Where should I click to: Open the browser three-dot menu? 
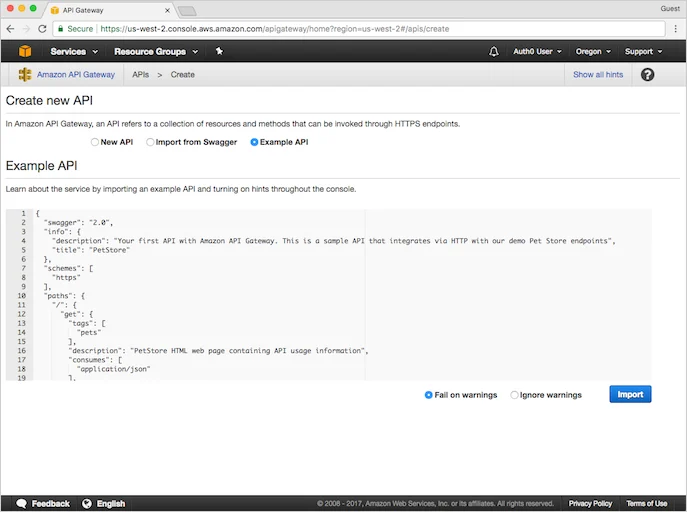pyautogui.click(x=676, y=29)
